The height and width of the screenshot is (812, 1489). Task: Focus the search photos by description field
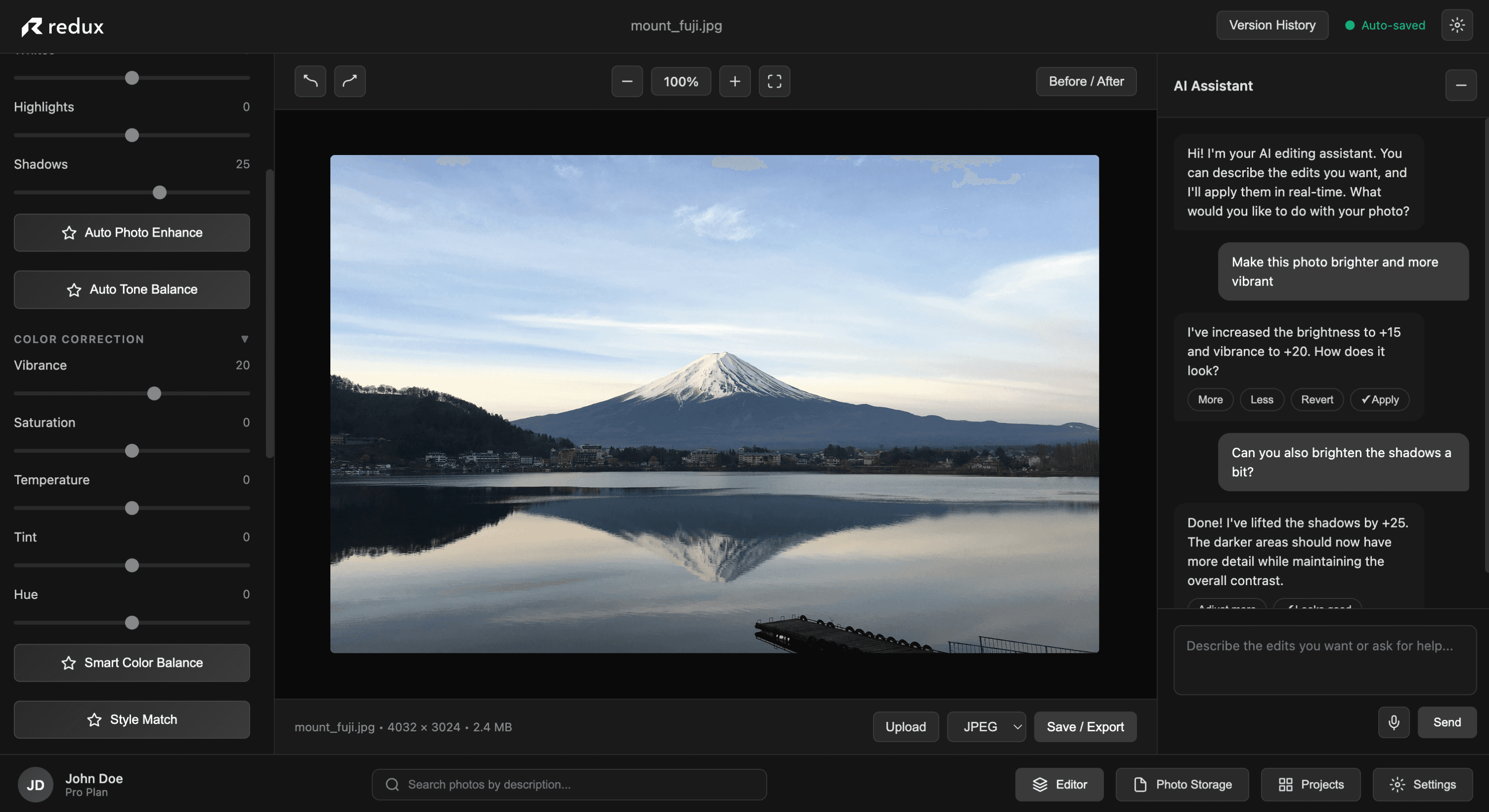[569, 784]
